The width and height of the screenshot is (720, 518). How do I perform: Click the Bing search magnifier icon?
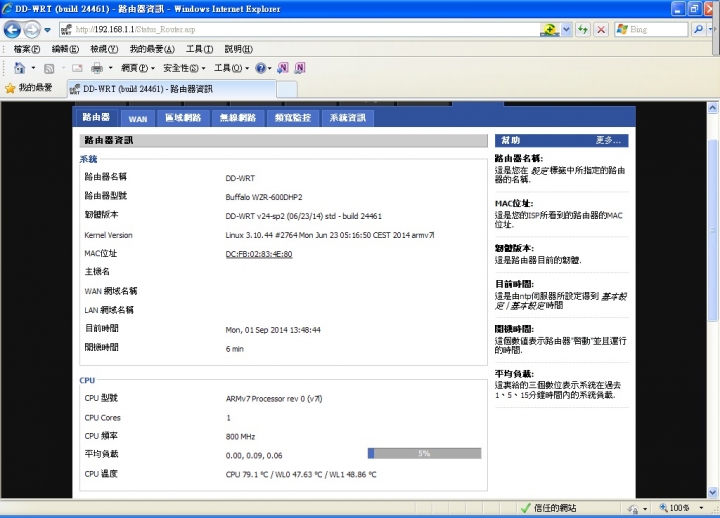click(698, 29)
